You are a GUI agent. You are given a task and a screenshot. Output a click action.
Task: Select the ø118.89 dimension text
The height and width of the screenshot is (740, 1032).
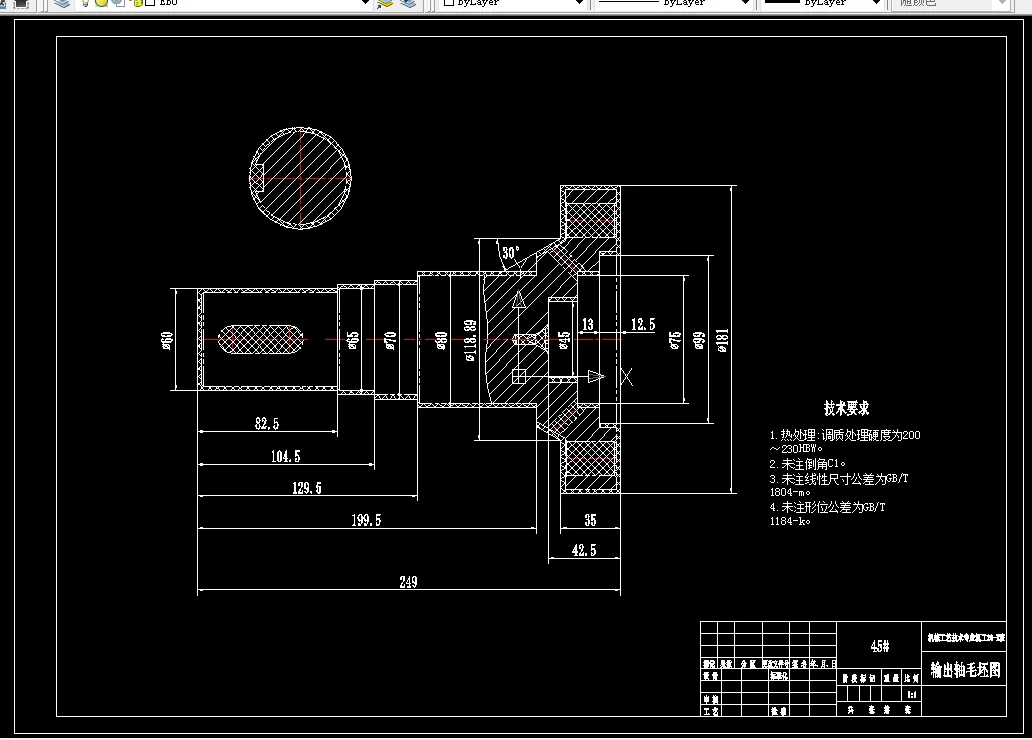(x=470, y=340)
